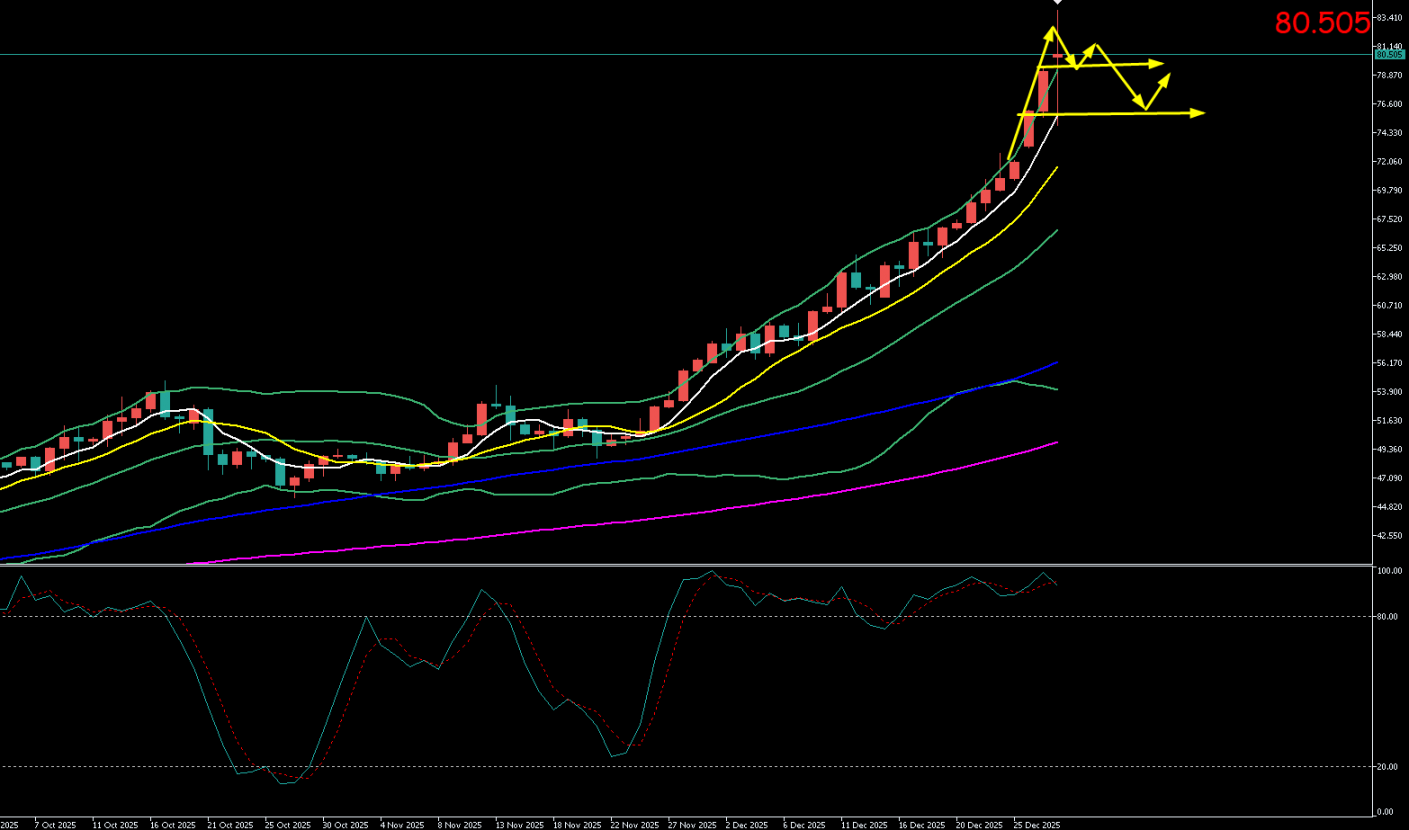Click the lower yellow horizontal arrow's arrowhead
Image resolution: width=1409 pixels, height=830 pixels.
[1199, 113]
